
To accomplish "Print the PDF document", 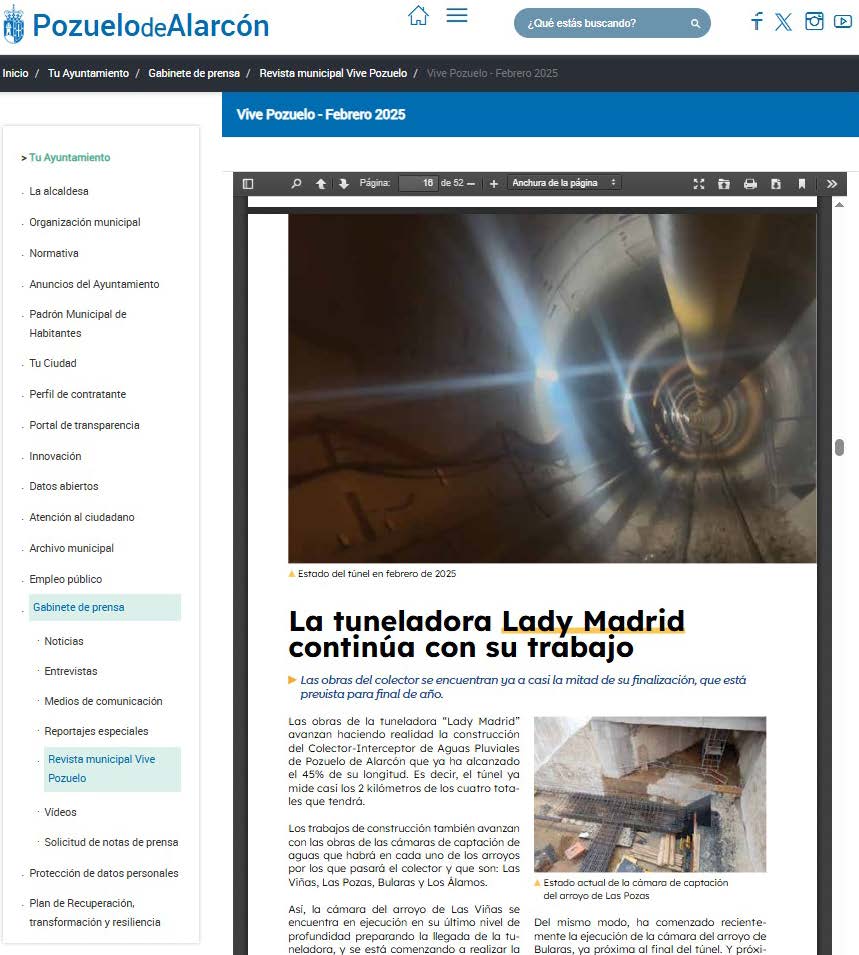I will (x=750, y=184).
